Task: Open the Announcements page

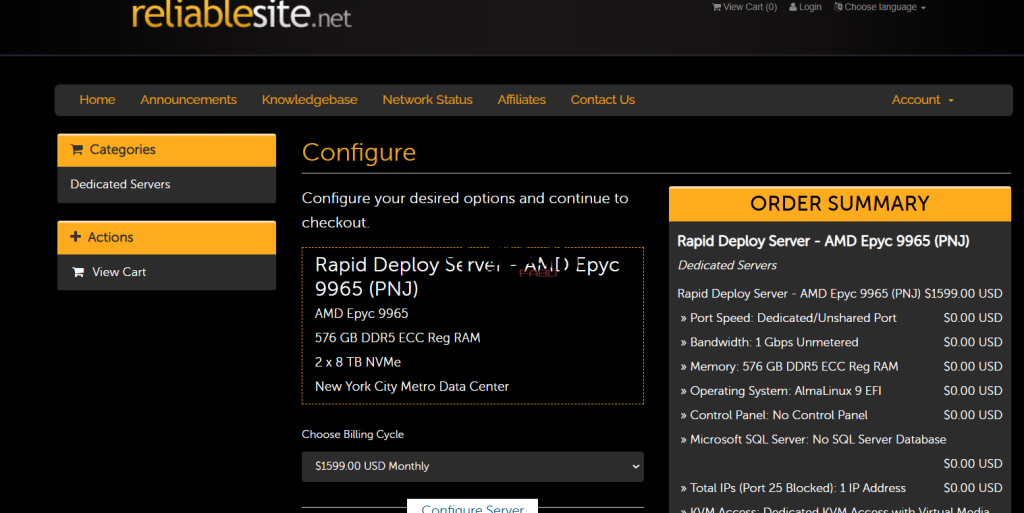Action: (188, 100)
